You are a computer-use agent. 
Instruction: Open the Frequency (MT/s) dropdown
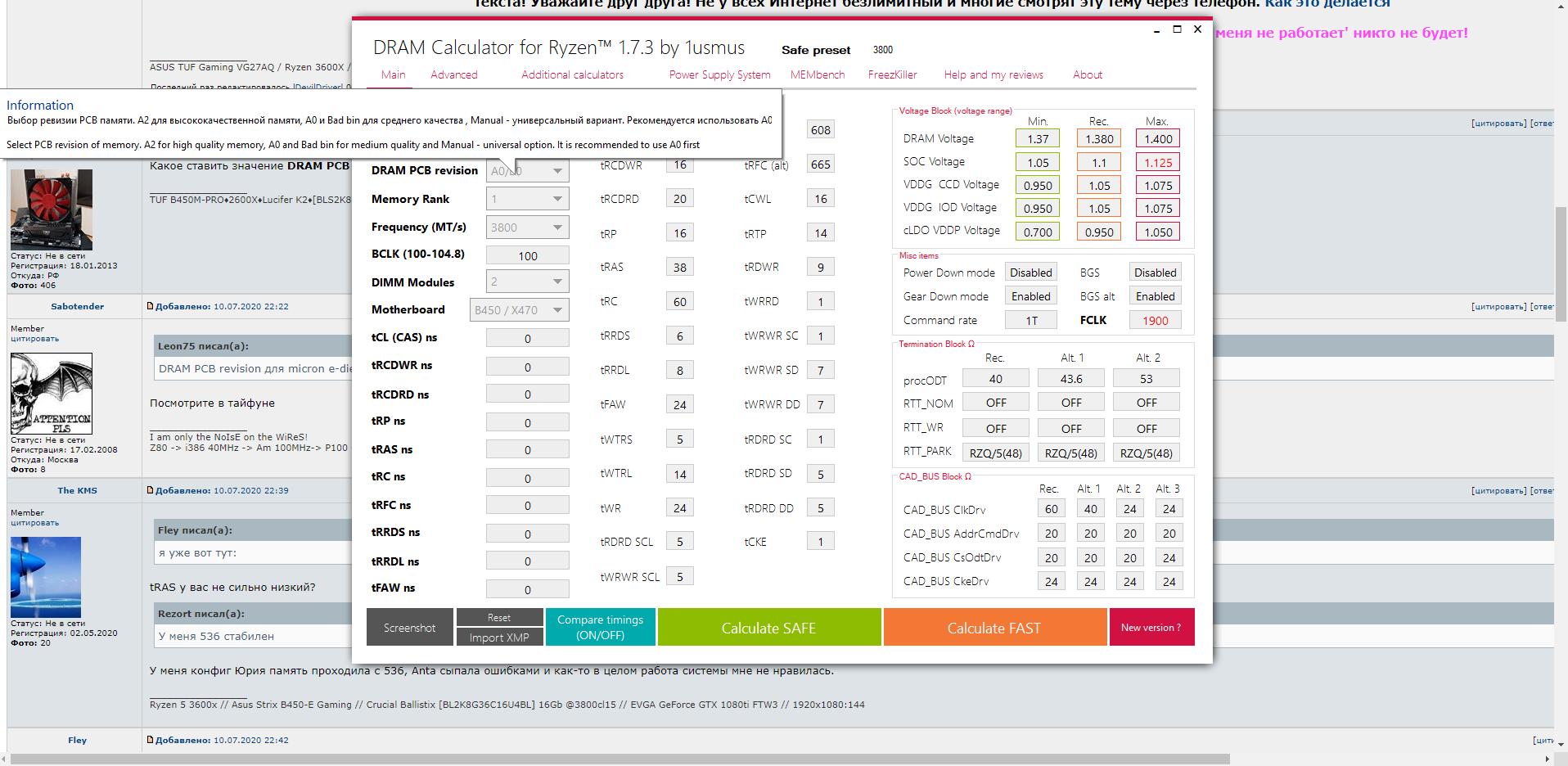pos(527,228)
